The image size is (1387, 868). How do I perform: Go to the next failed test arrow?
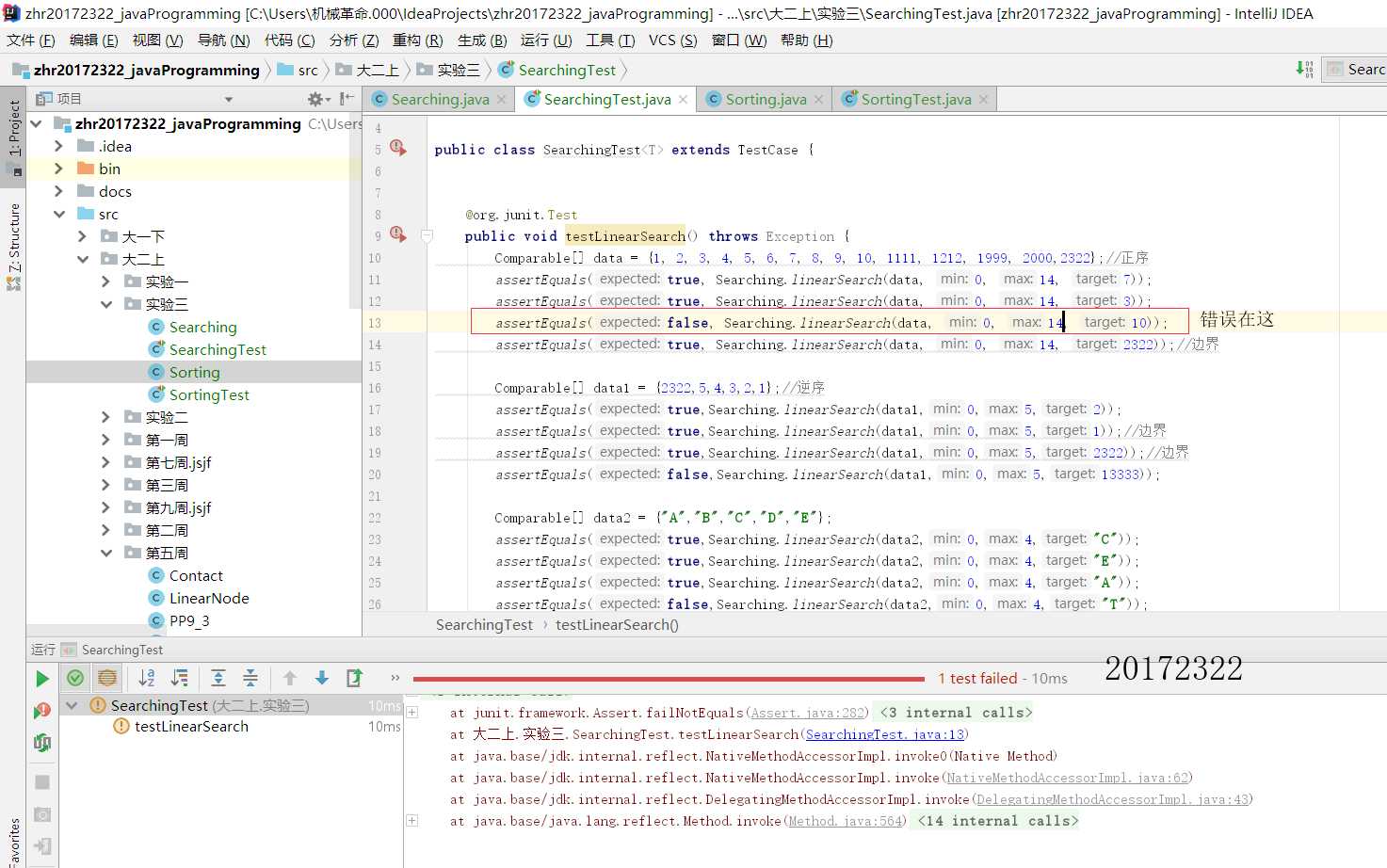322,678
